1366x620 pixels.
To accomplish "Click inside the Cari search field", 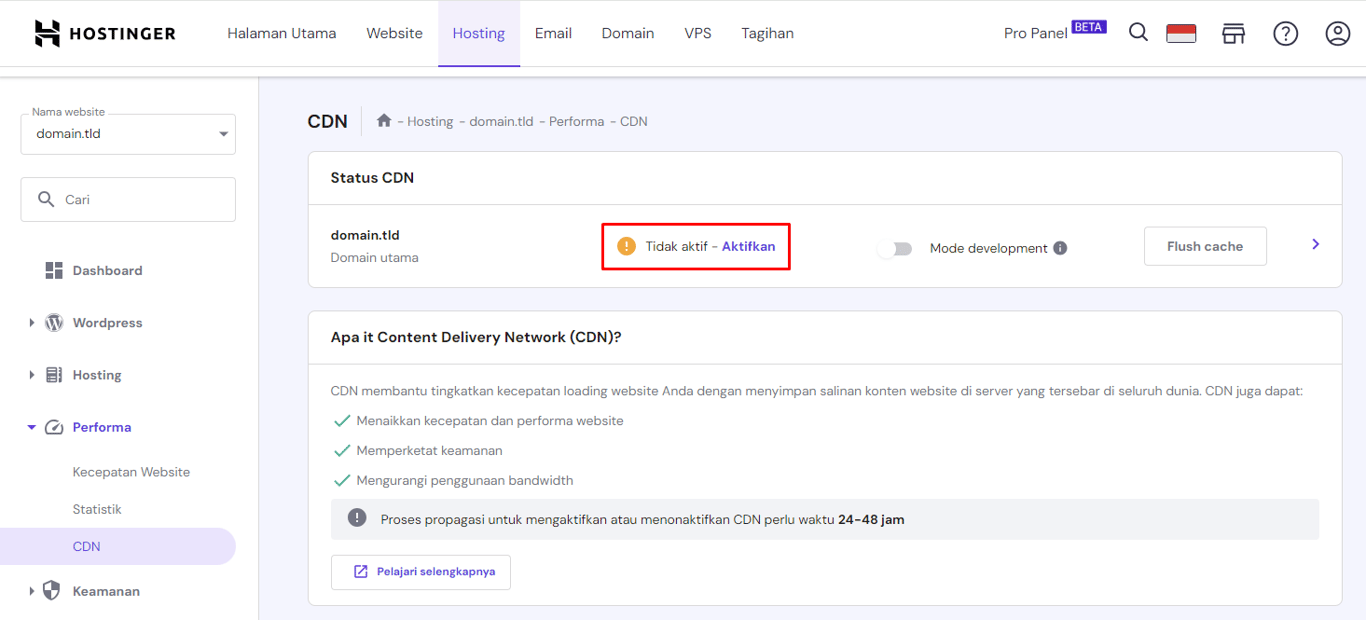I will tap(127, 199).
